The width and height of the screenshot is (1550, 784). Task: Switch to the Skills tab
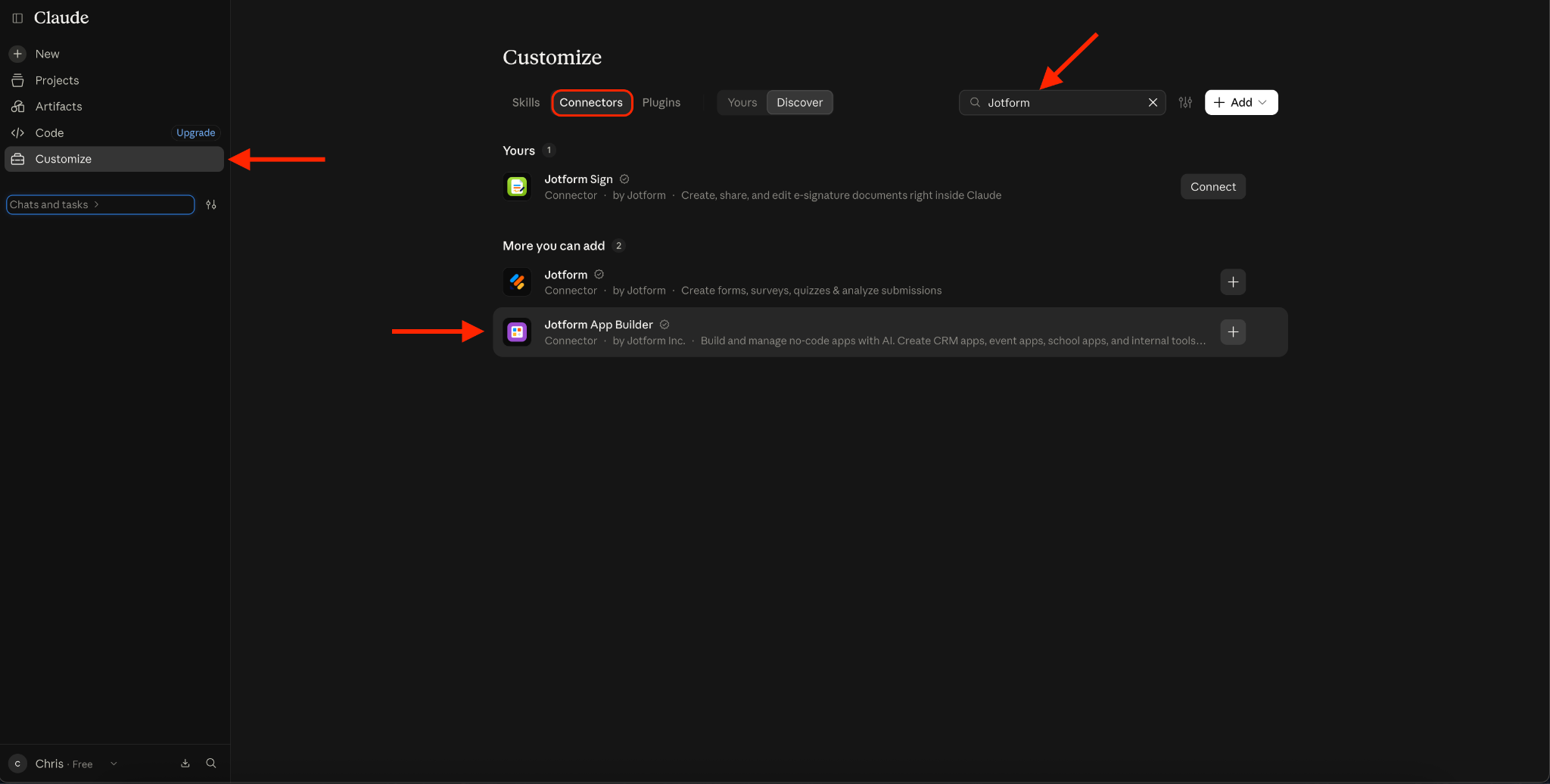(x=525, y=102)
